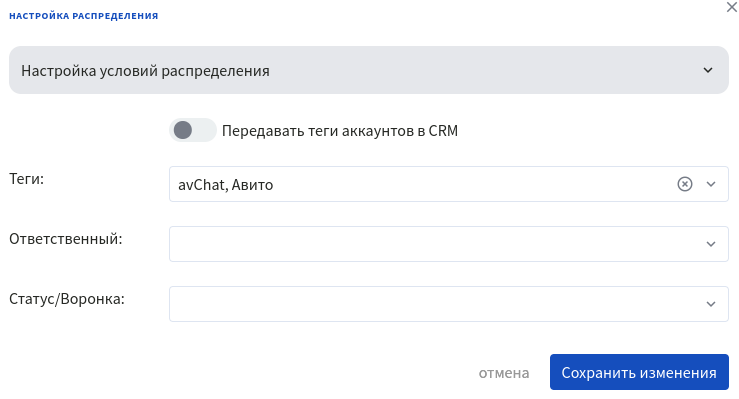Click the 'Настройка условий распределения' header bar
The height and width of the screenshot is (399, 739).
(369, 70)
